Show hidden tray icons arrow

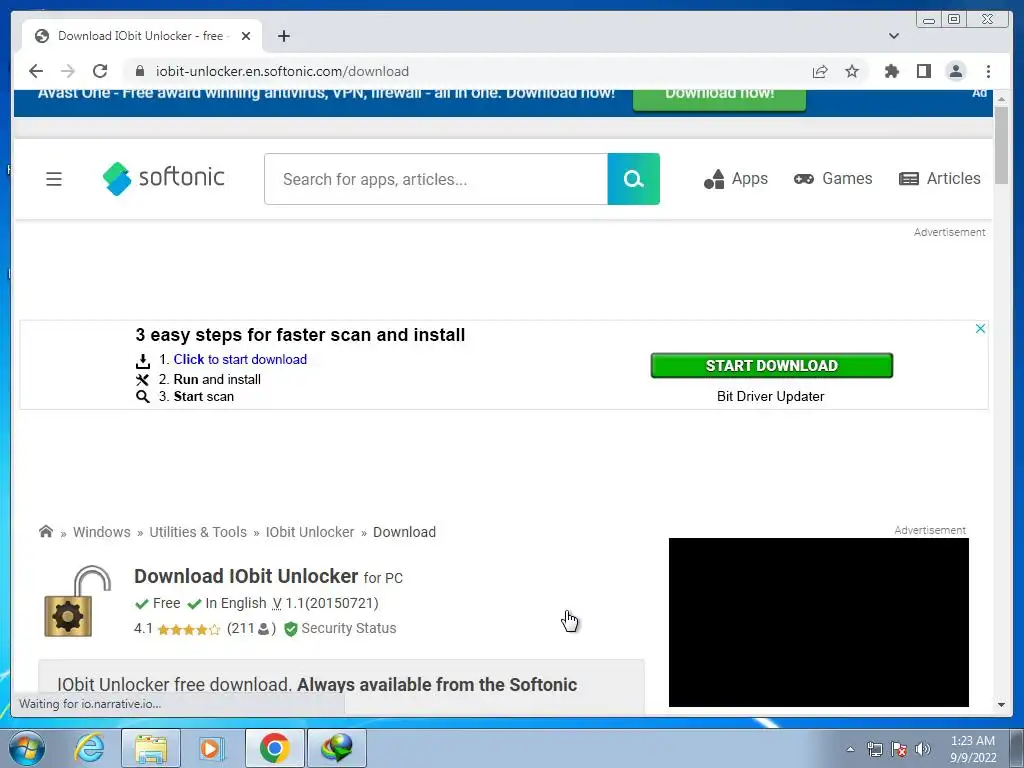(x=850, y=749)
